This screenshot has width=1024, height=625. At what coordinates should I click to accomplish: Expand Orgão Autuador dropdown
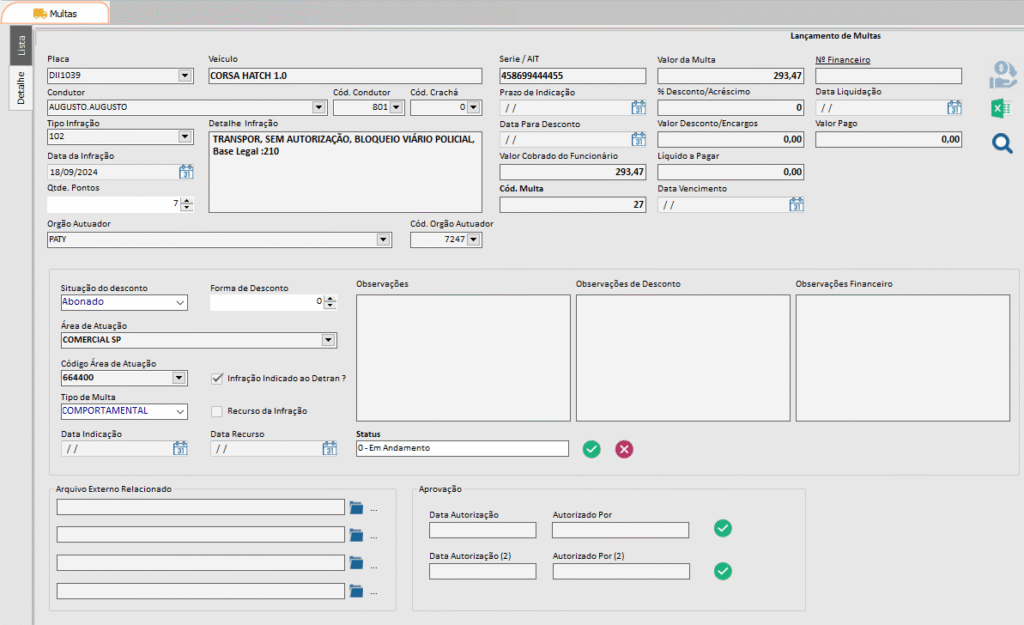pos(383,240)
